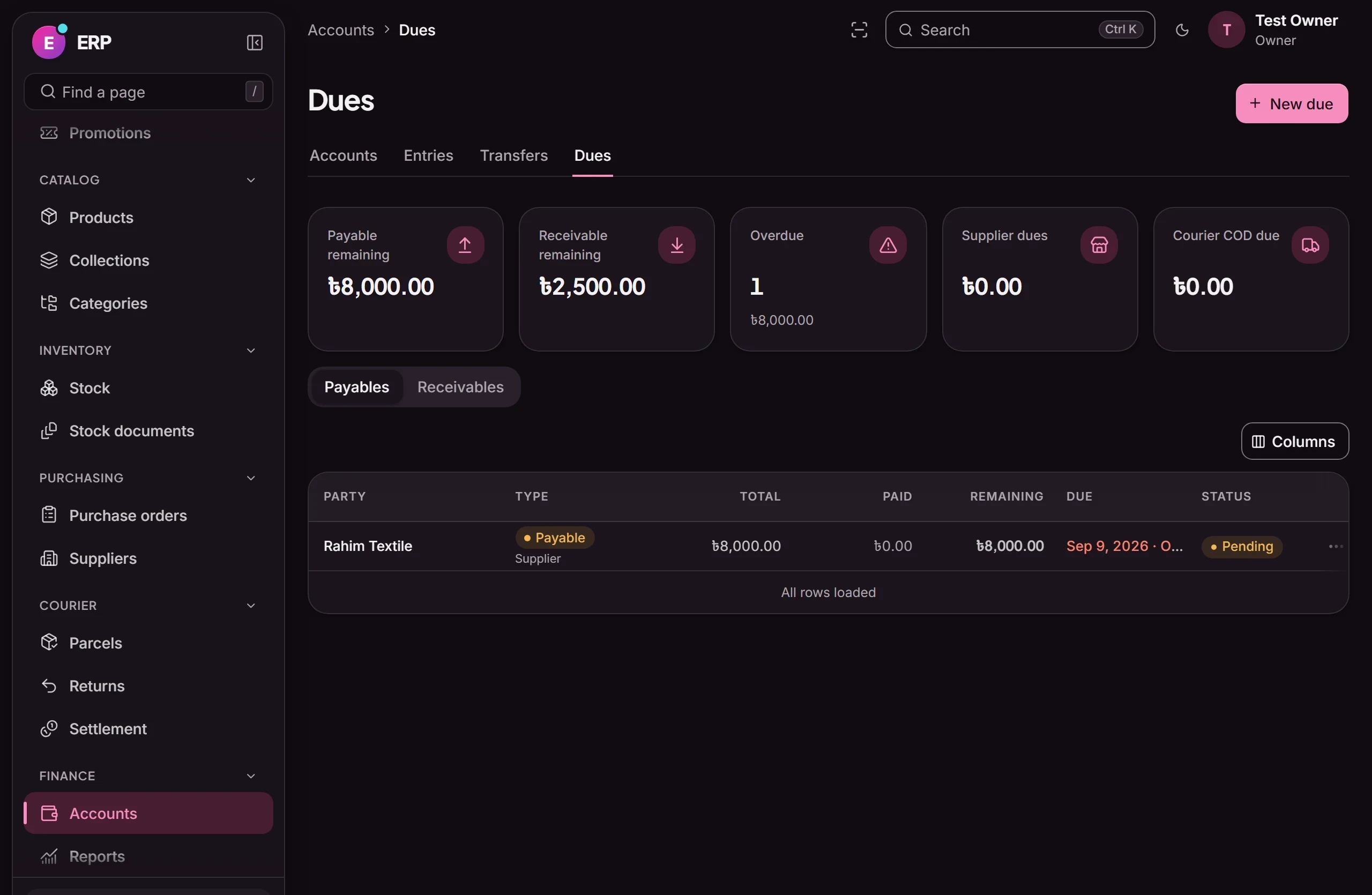The image size is (1372, 895).
Task: Open the Test Owner avatar
Action: click(x=1226, y=30)
